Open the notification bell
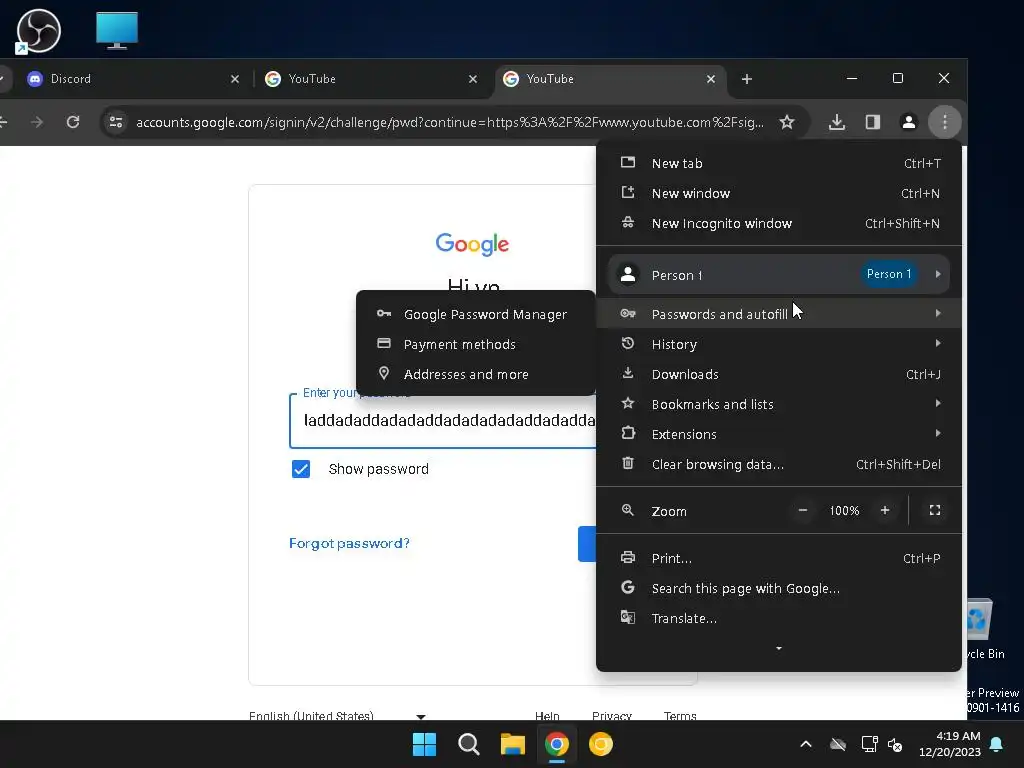This screenshot has height=768, width=1024. (x=997, y=744)
